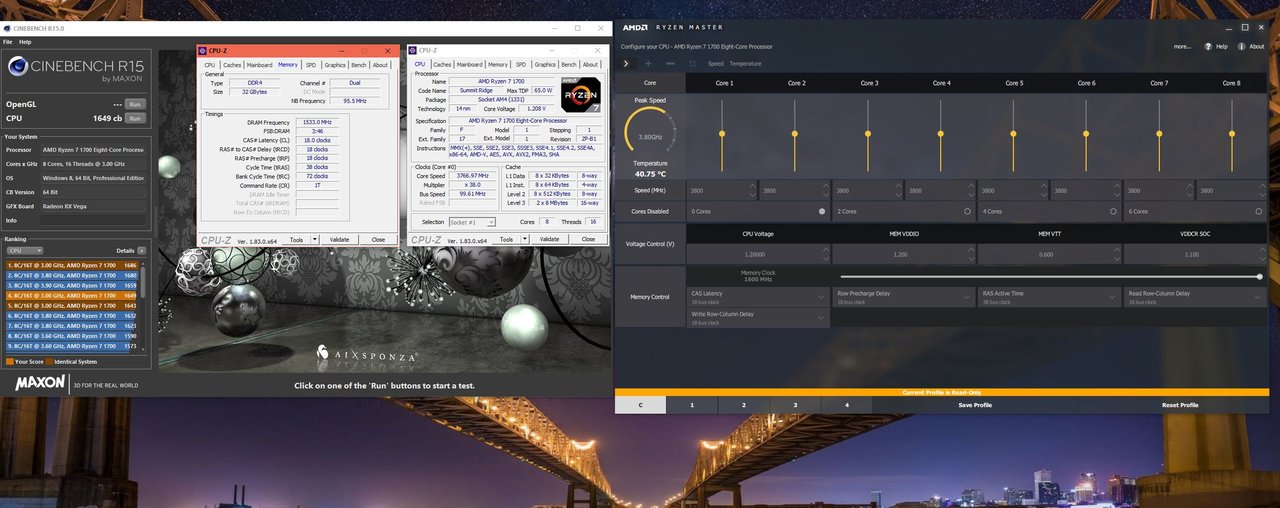Run the CPU test in Cinebench
1280x508 pixels.
point(134,118)
